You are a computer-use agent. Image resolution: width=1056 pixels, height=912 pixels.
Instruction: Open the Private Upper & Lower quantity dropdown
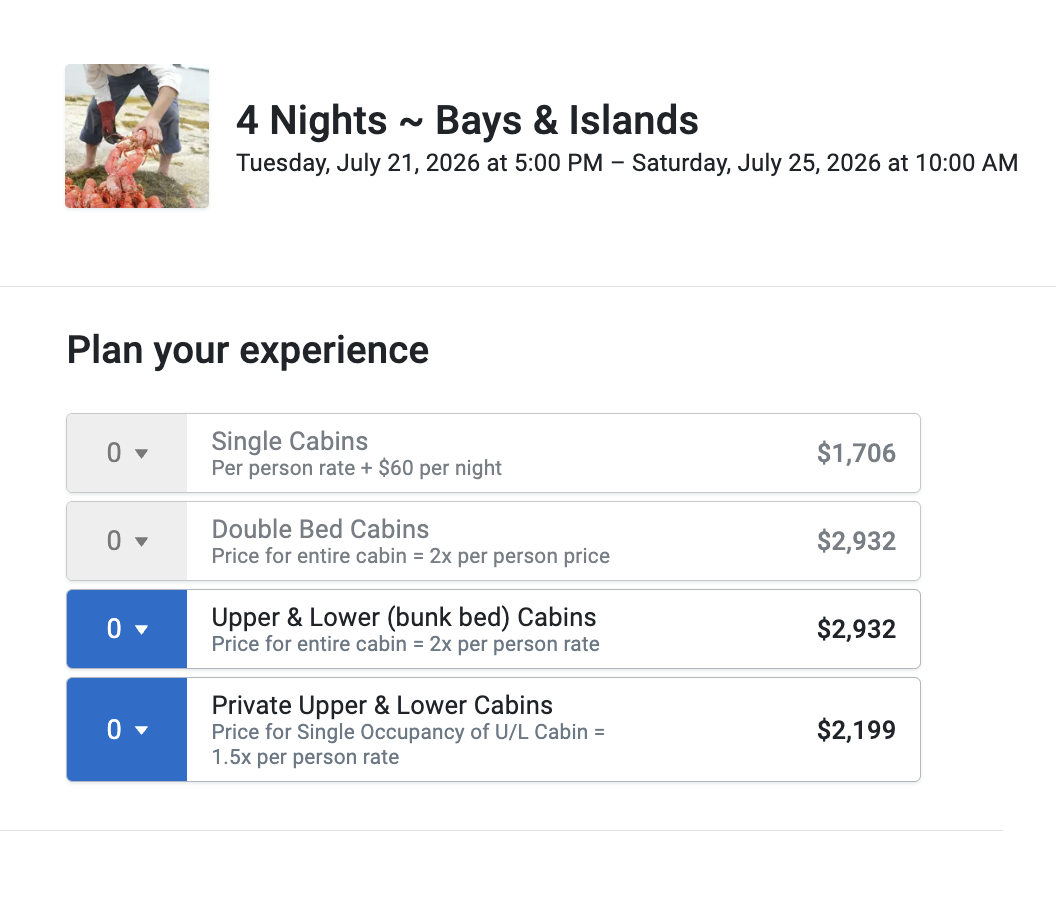pos(127,729)
